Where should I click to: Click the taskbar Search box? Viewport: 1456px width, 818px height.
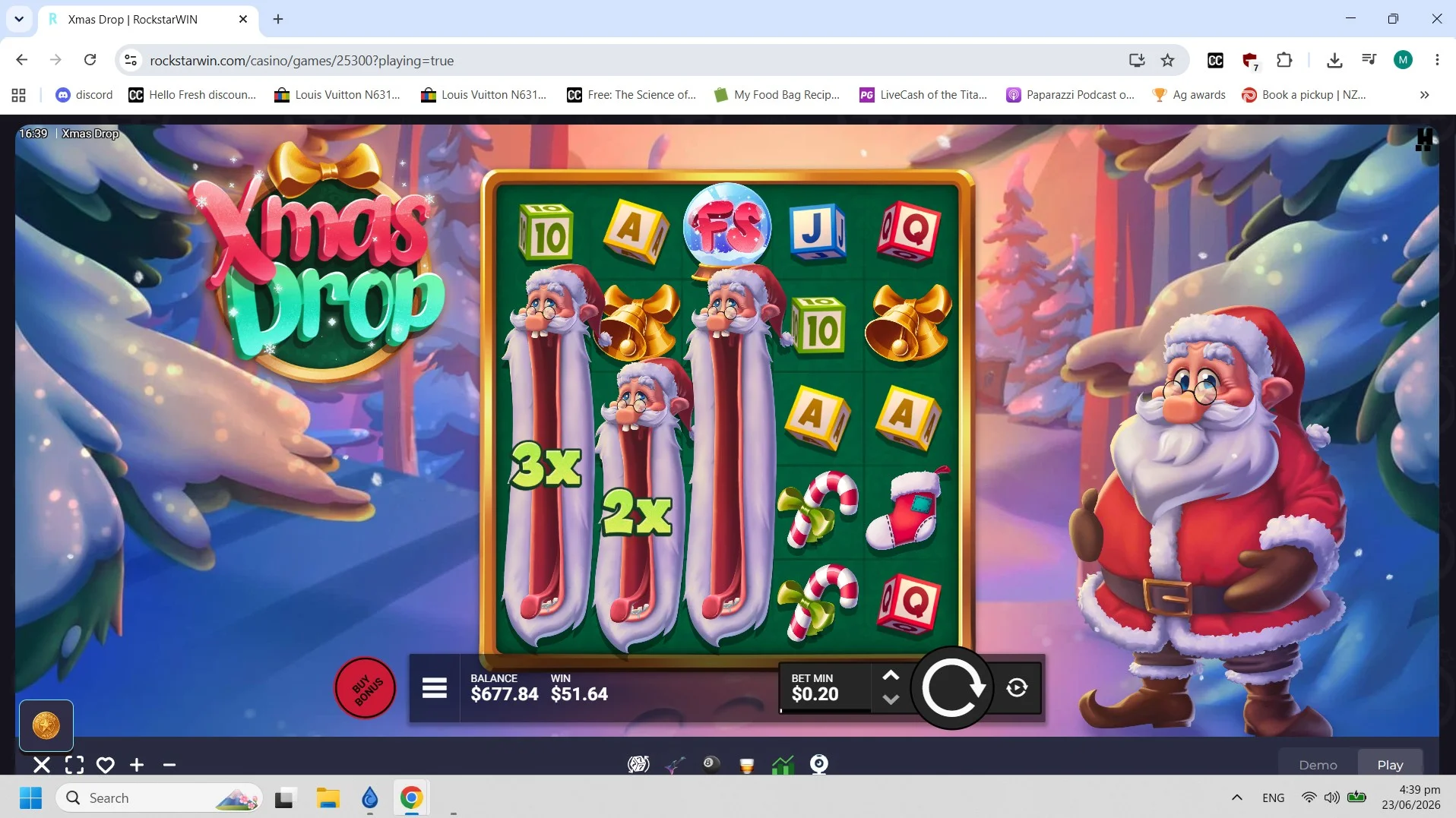tap(158, 798)
